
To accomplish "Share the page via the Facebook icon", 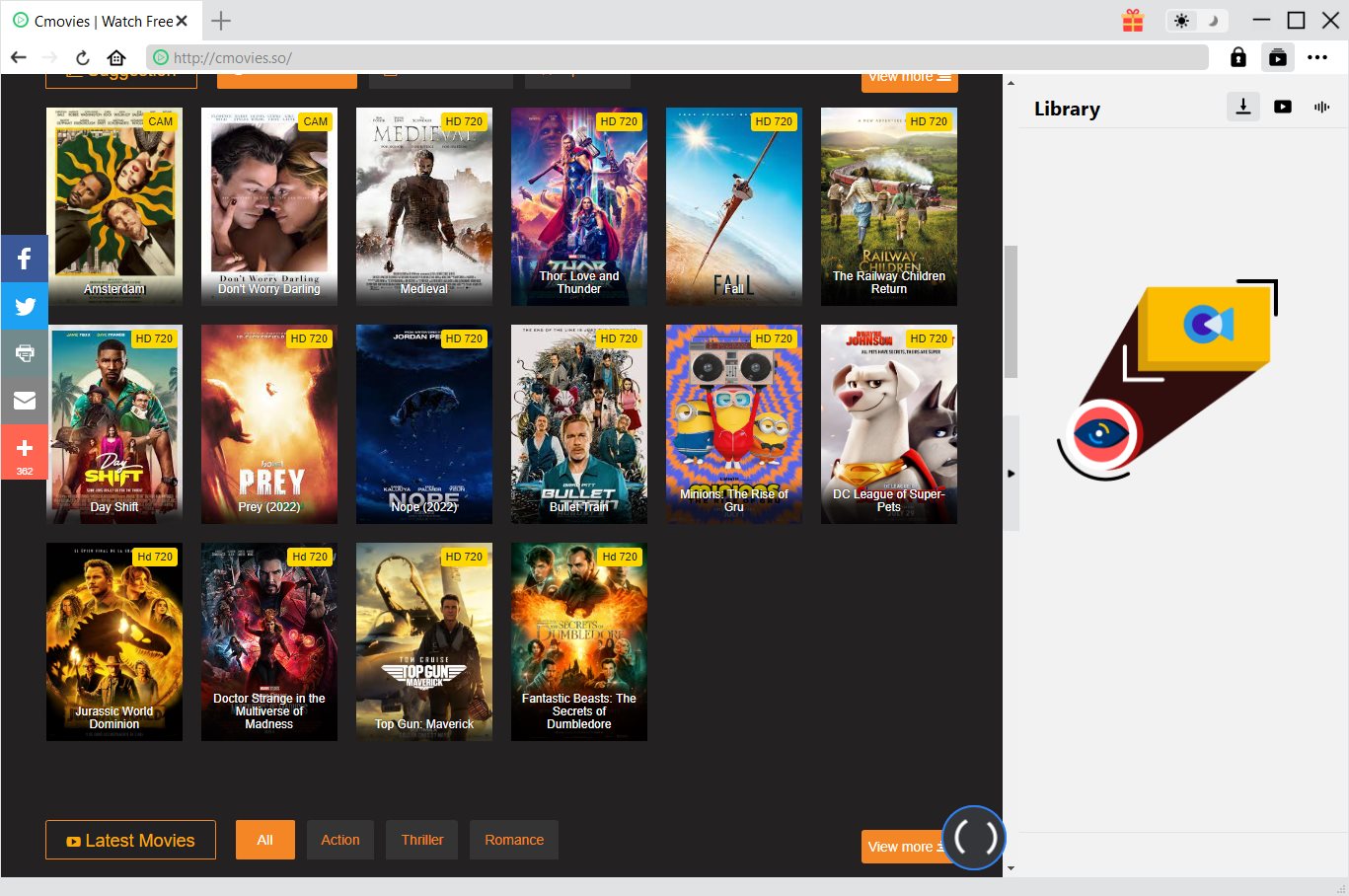I will (x=24, y=259).
